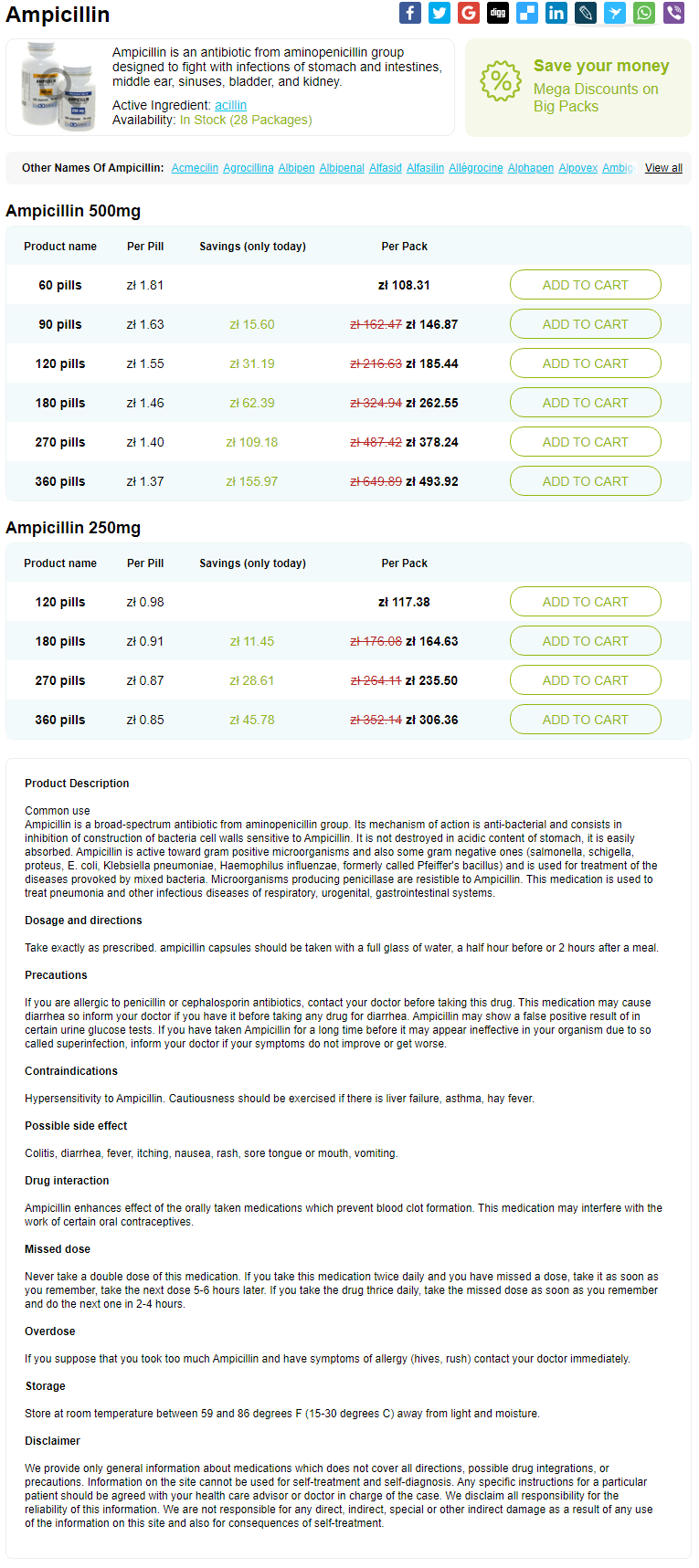Follow the Alphapen name link
This screenshot has height=1568, width=699.
coord(530,168)
